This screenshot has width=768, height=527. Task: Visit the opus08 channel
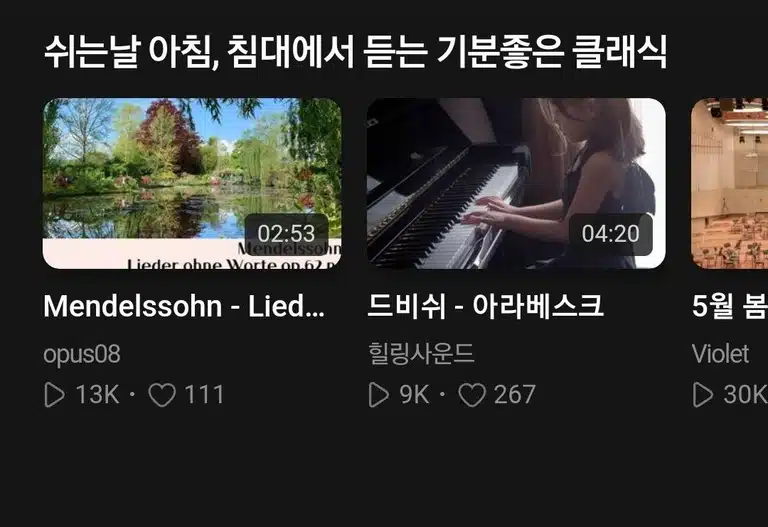[82, 354]
